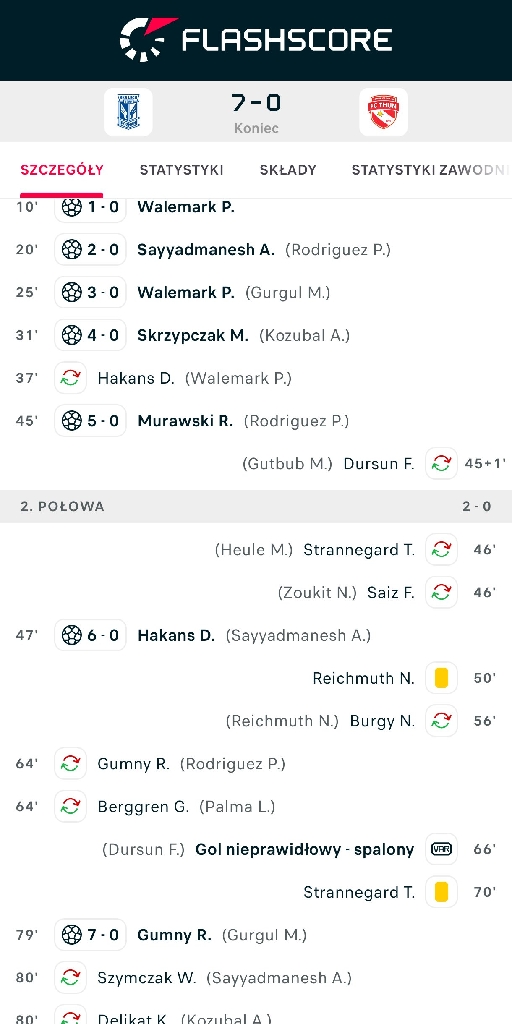Click the substitution icon next to Dursun F.

[441, 463]
